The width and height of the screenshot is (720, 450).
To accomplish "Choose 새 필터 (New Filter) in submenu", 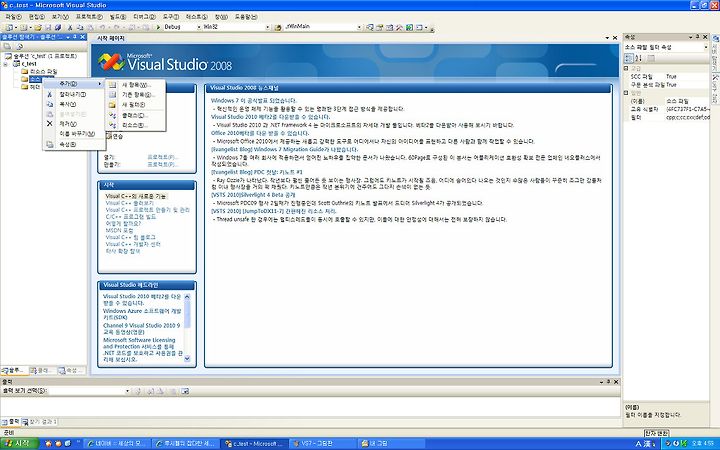I will 136,105.
